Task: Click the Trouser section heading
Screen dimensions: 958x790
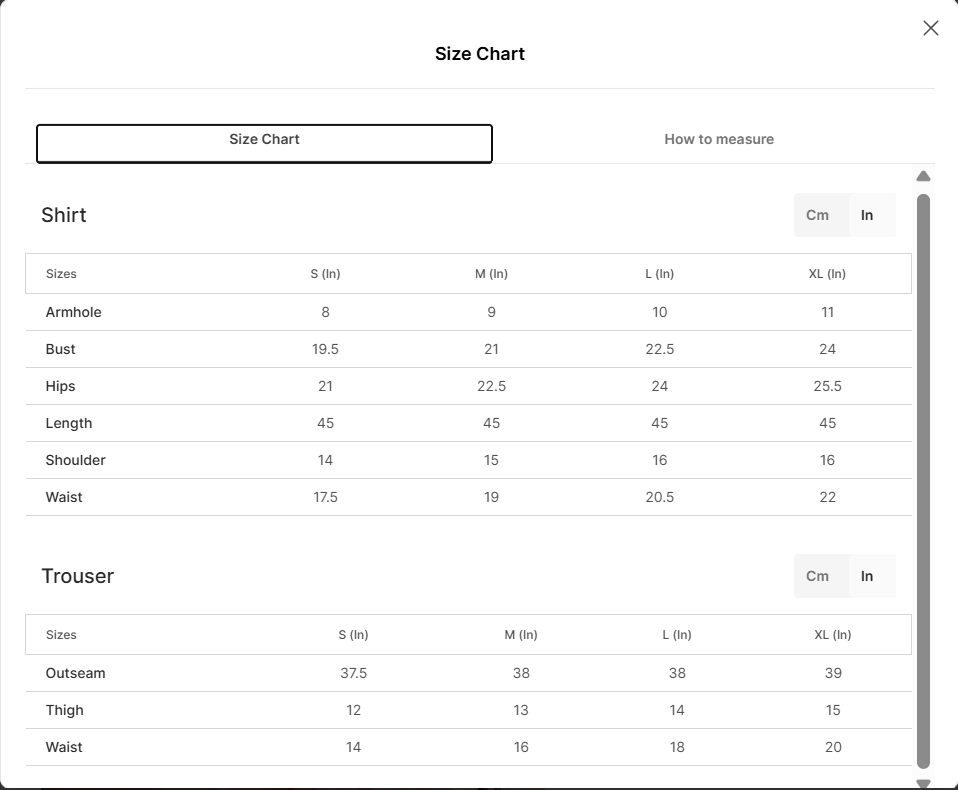Action: (78, 576)
